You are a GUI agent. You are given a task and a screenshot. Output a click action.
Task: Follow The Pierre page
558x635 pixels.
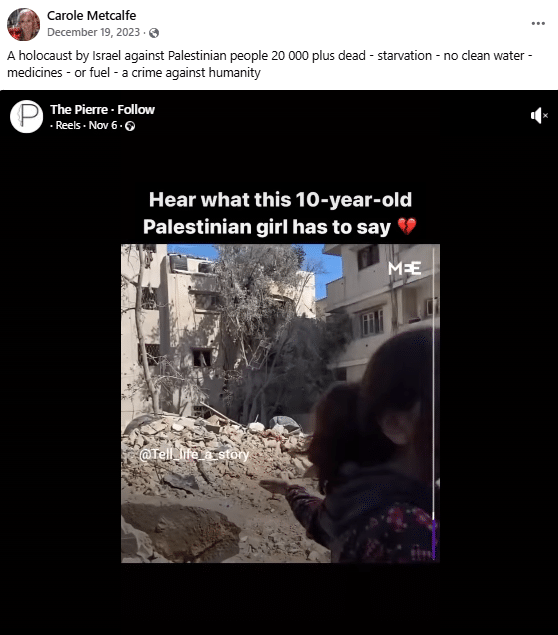coord(136,109)
